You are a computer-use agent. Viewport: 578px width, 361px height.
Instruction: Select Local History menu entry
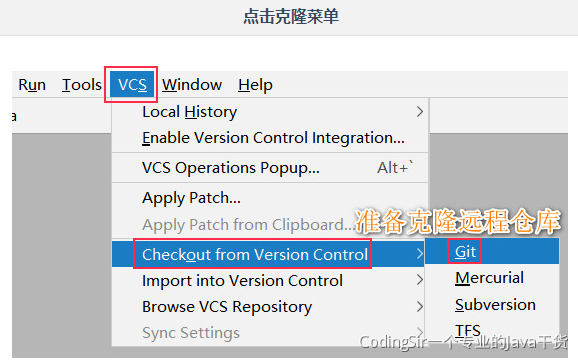pyautogui.click(x=270, y=112)
